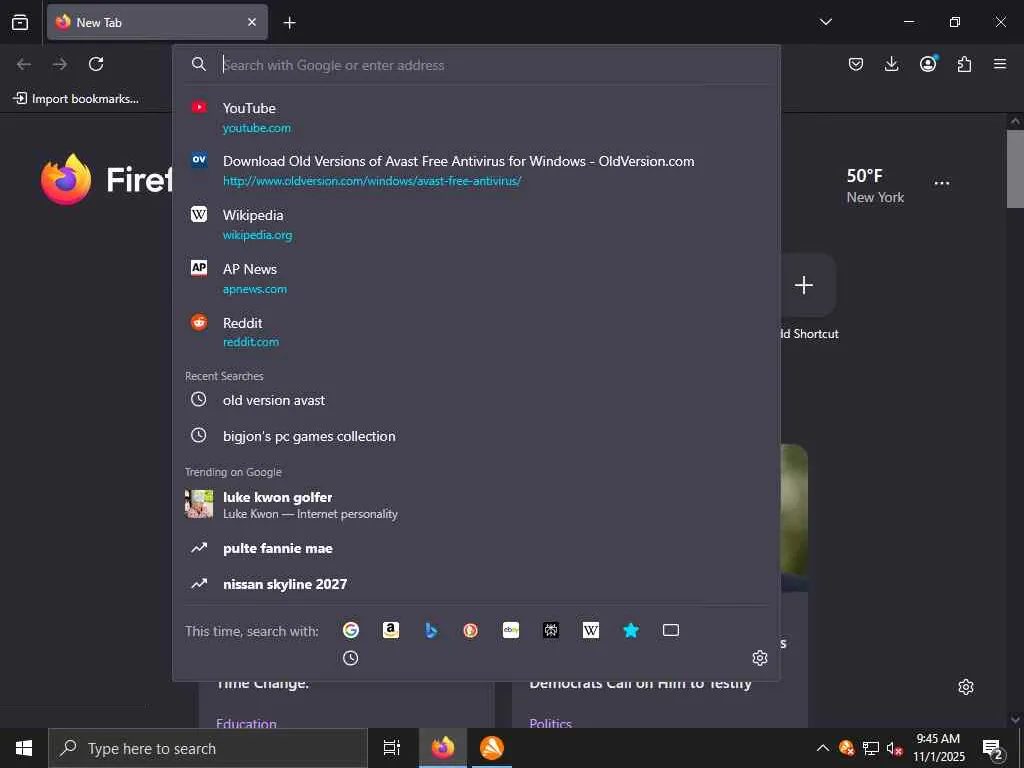Screen dimensions: 1024x768
Task: Open the Reddit suggestion
Action: pyautogui.click(x=477, y=332)
